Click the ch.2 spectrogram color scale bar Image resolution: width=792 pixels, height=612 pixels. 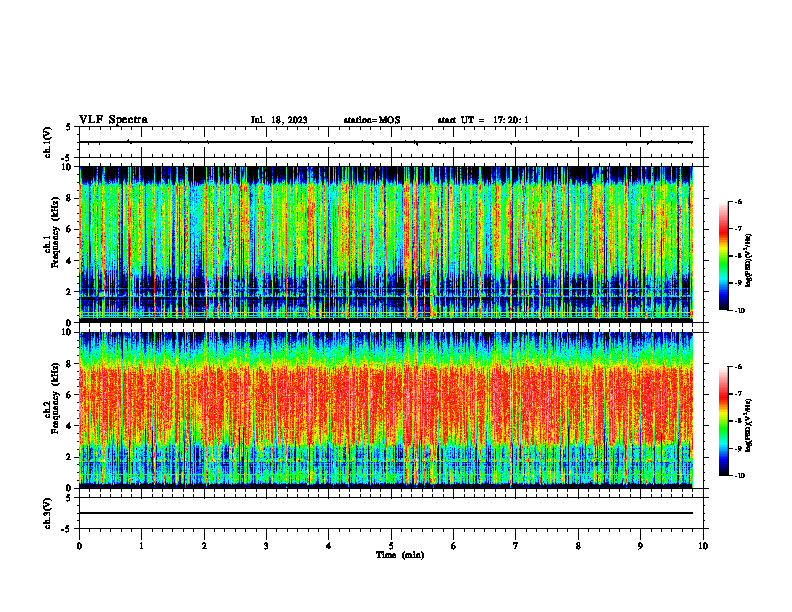pyautogui.click(x=723, y=421)
